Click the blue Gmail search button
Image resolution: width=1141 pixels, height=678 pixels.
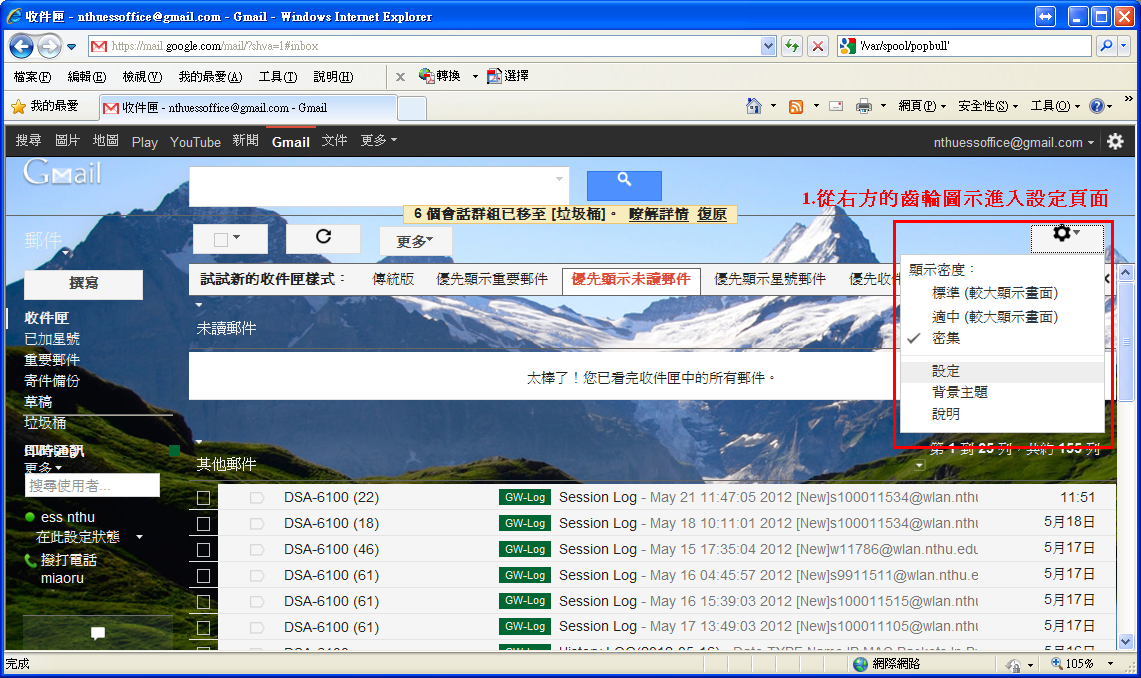624,184
